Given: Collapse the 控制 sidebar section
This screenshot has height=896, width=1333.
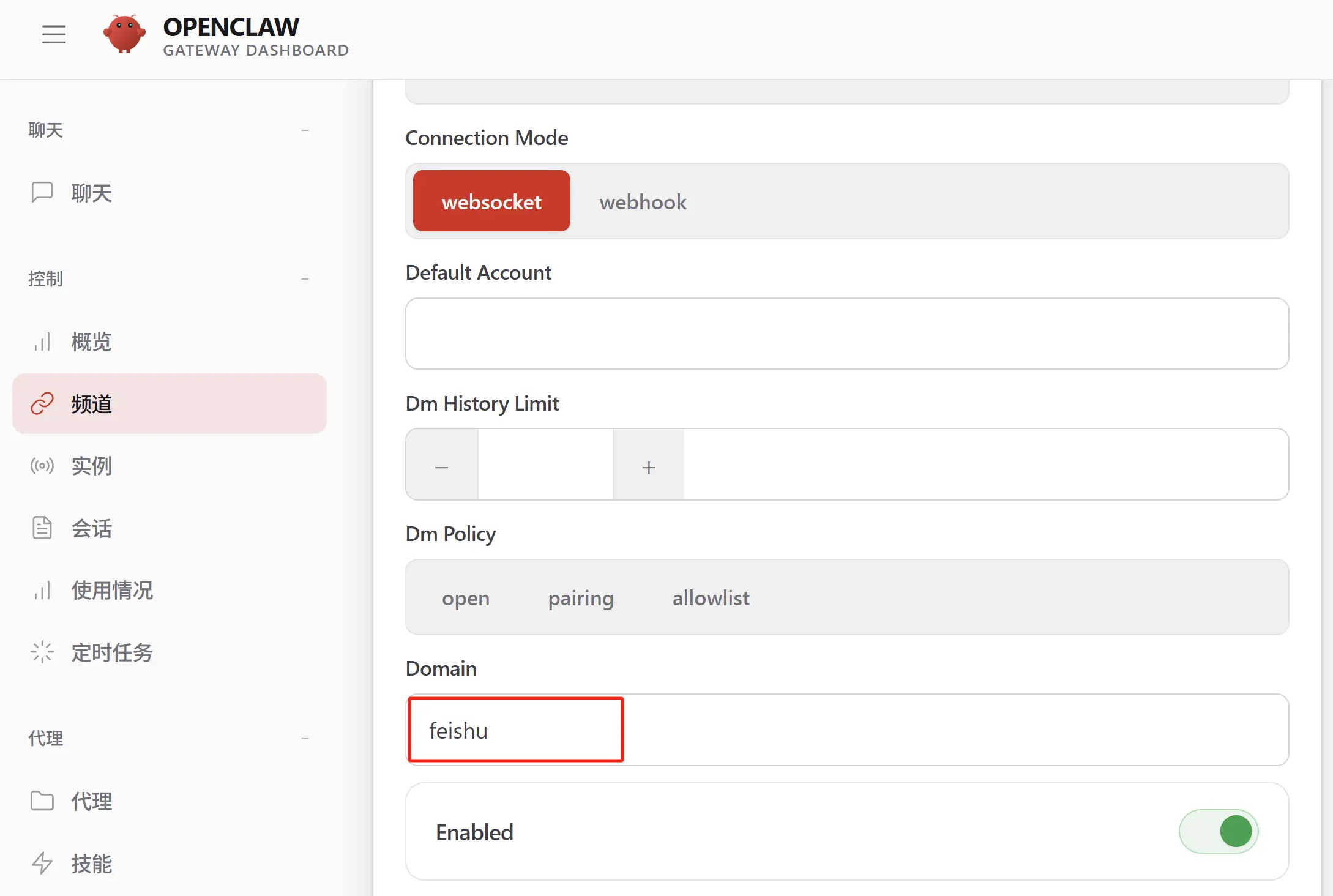Looking at the screenshot, I should (x=305, y=279).
